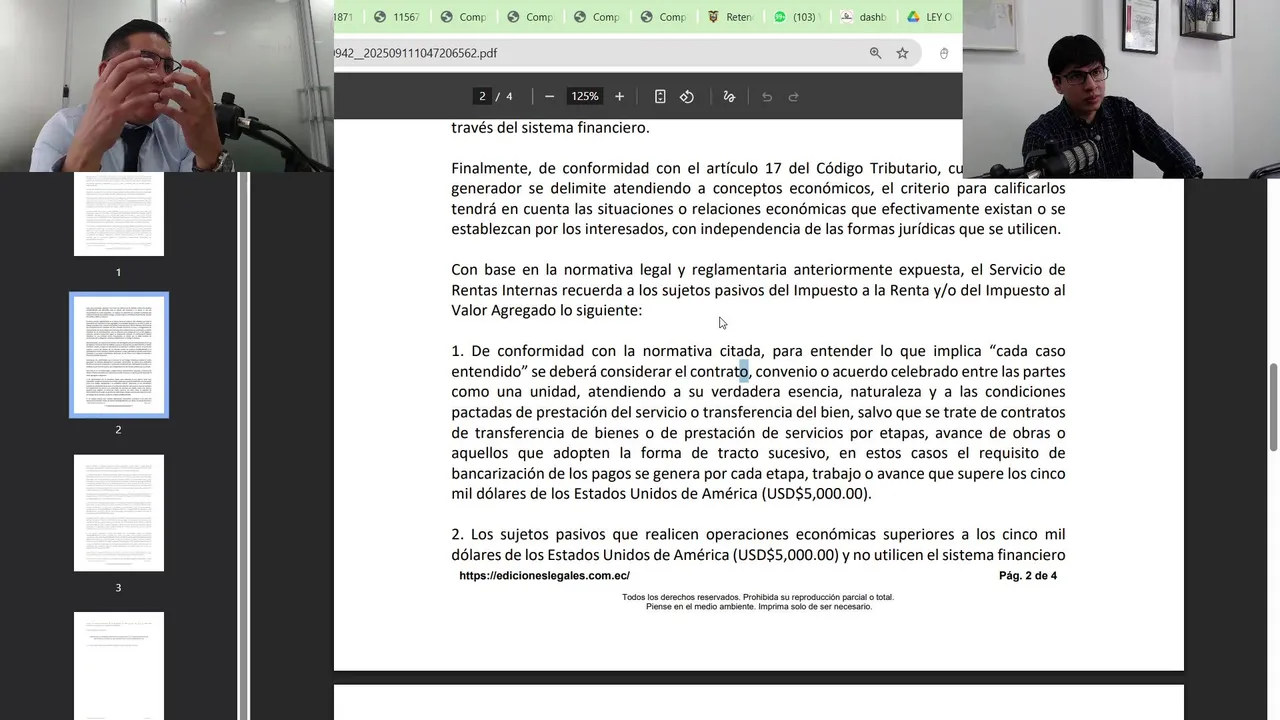The width and height of the screenshot is (1280, 720).
Task: Click the address bar zoom magnifier icon
Action: (875, 53)
